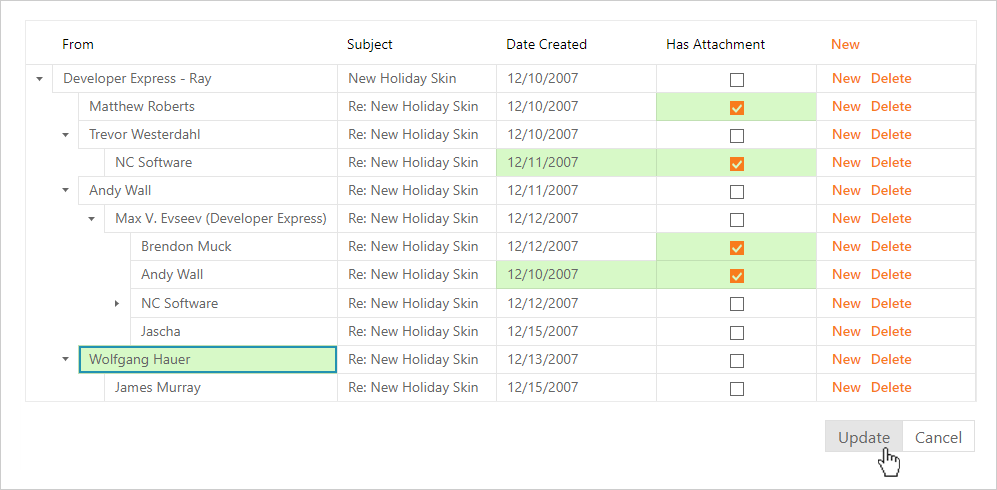
Task: Click New in the header row
Action: click(845, 44)
